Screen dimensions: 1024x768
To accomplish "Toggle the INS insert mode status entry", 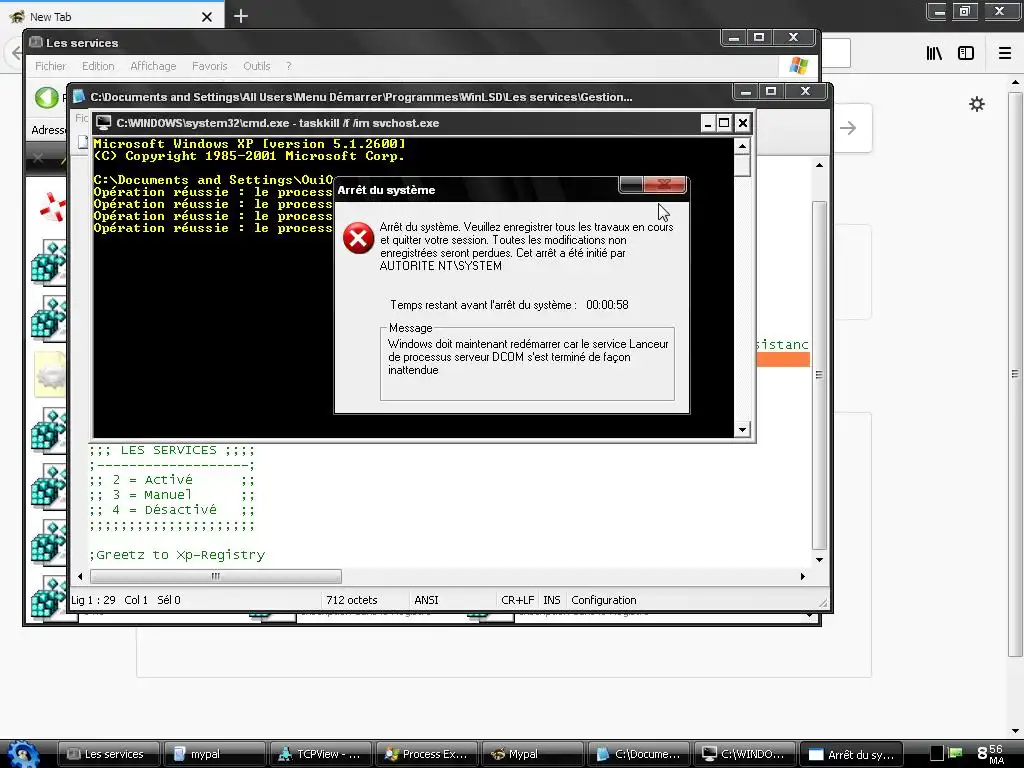I will coord(552,600).
